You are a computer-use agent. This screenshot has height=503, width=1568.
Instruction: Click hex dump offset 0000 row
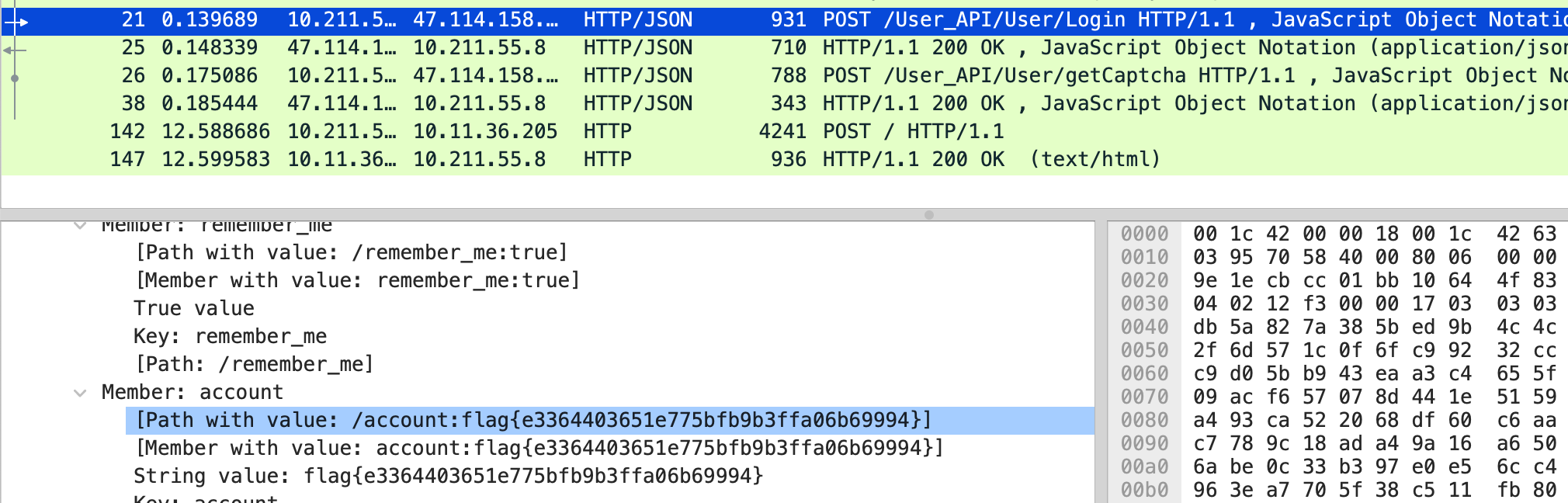tap(1144, 234)
